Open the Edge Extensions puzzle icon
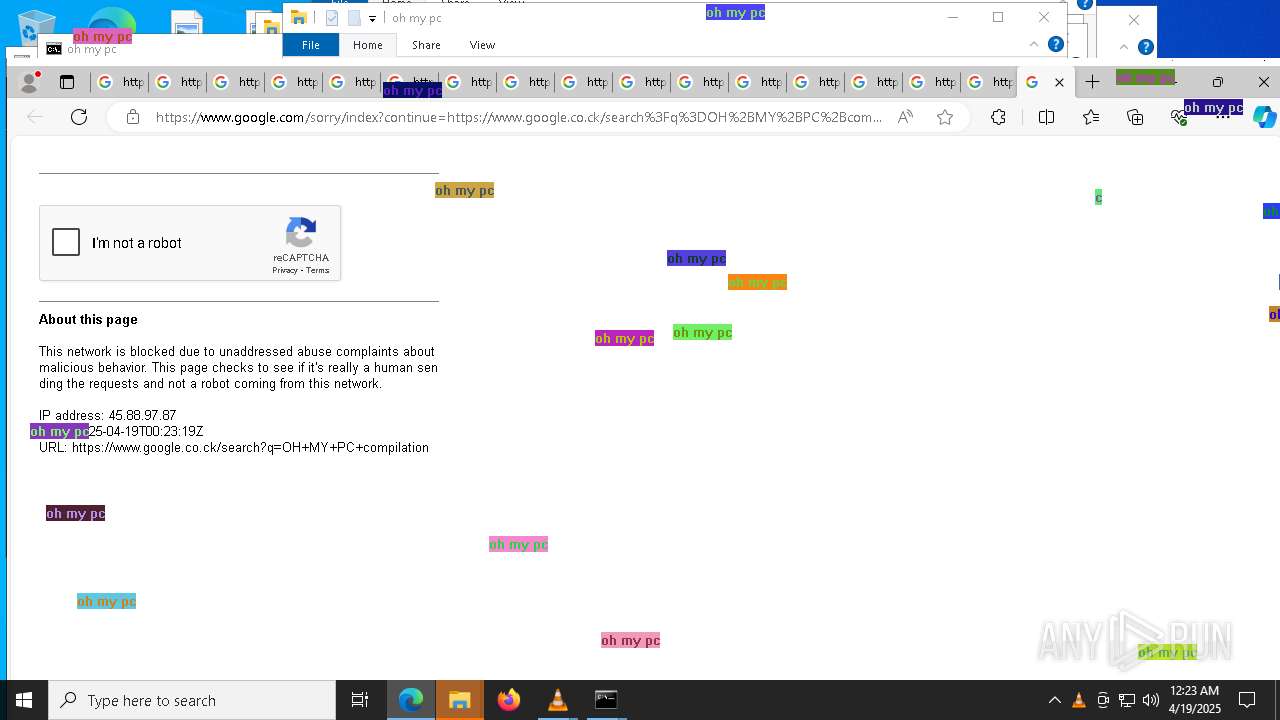 click(x=998, y=117)
